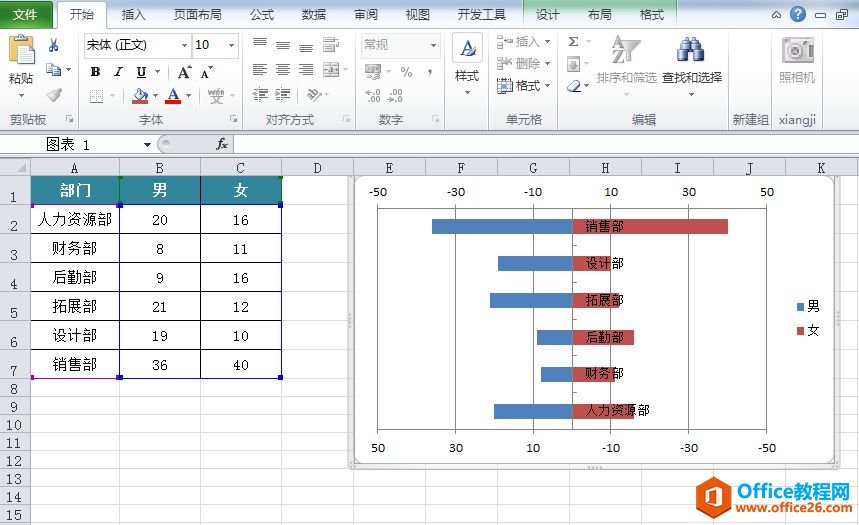Image resolution: width=859 pixels, height=525 pixels.
Task: Apply the fill color bucket
Action: [x=140, y=96]
